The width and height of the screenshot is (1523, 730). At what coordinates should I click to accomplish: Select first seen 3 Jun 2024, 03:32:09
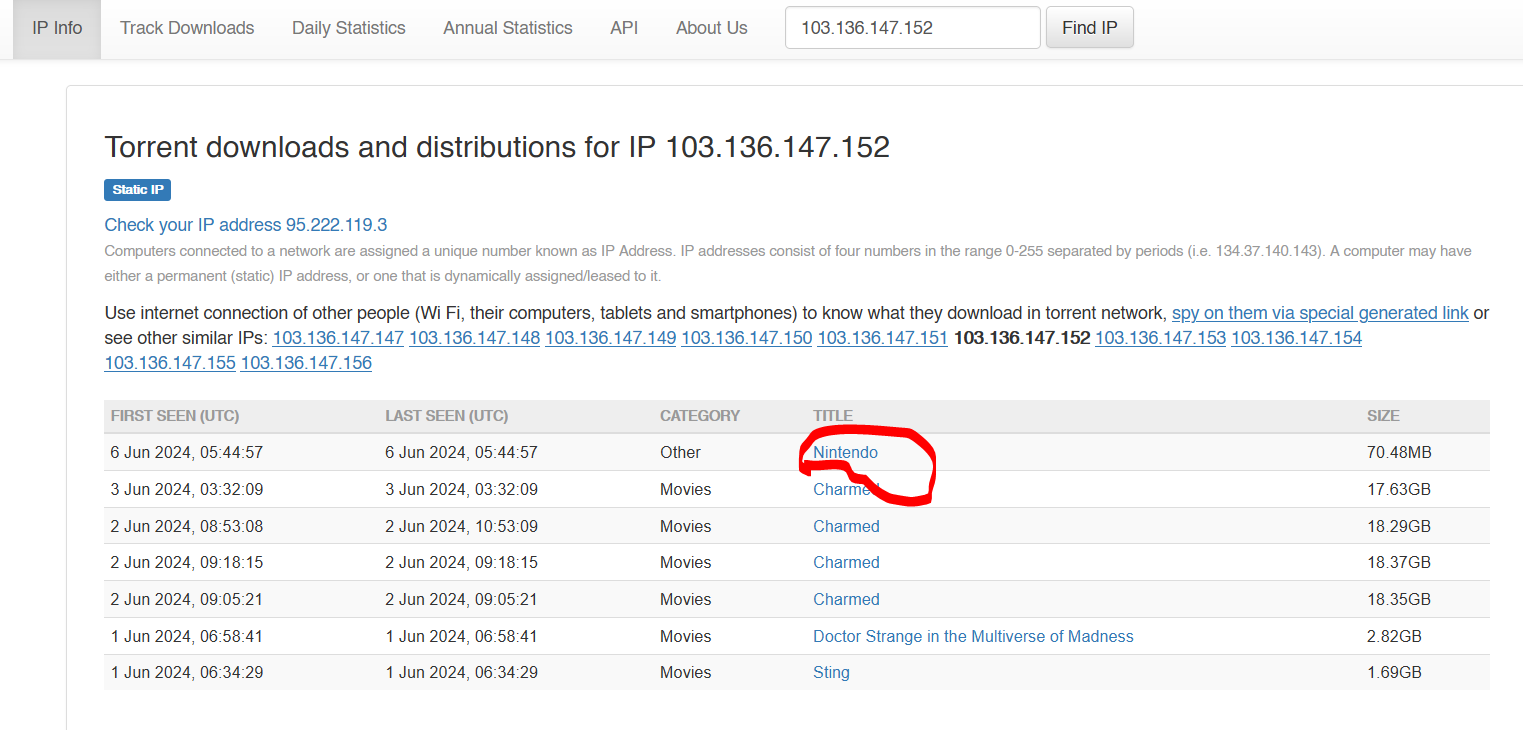[187, 490]
